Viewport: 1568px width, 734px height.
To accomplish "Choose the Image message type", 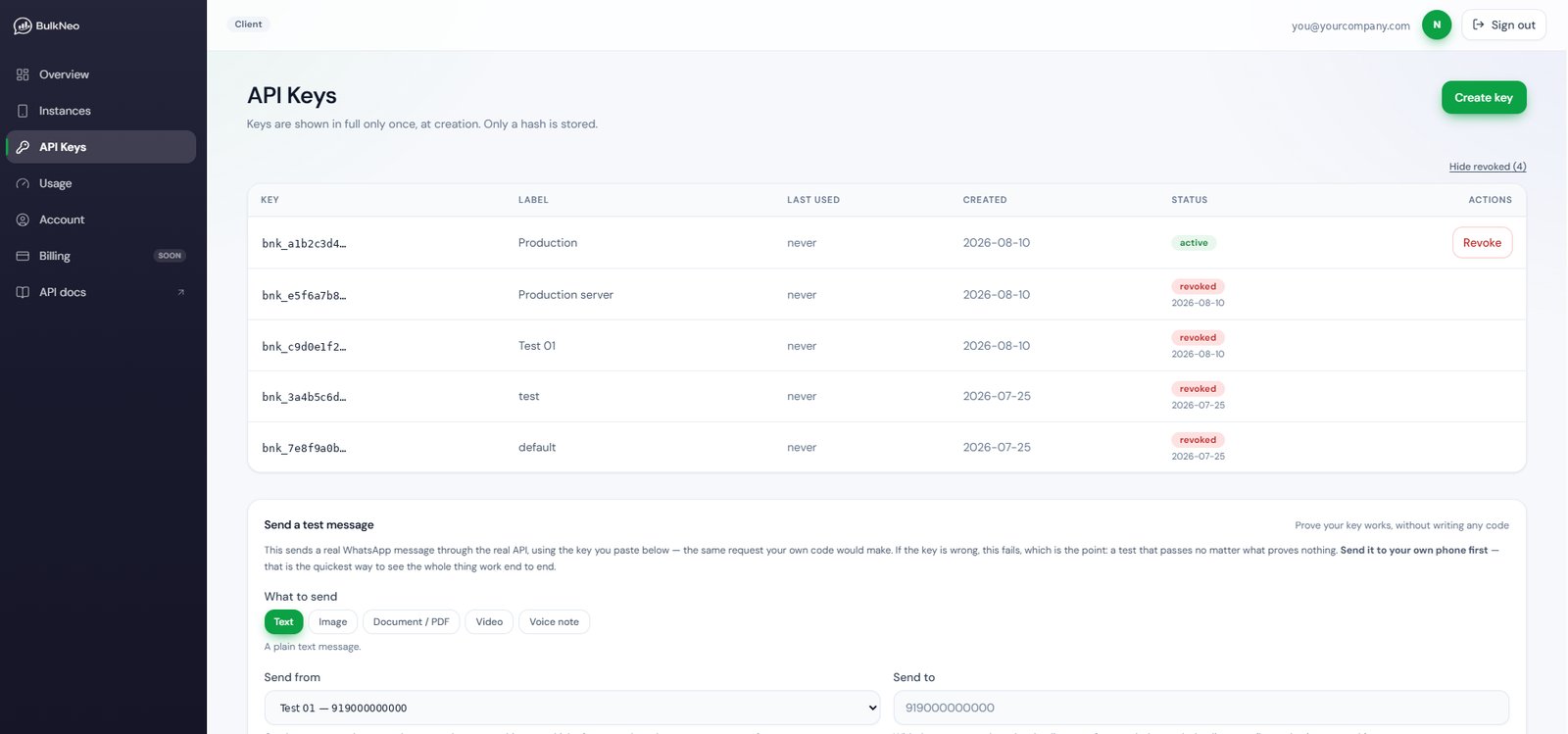I will click(332, 622).
